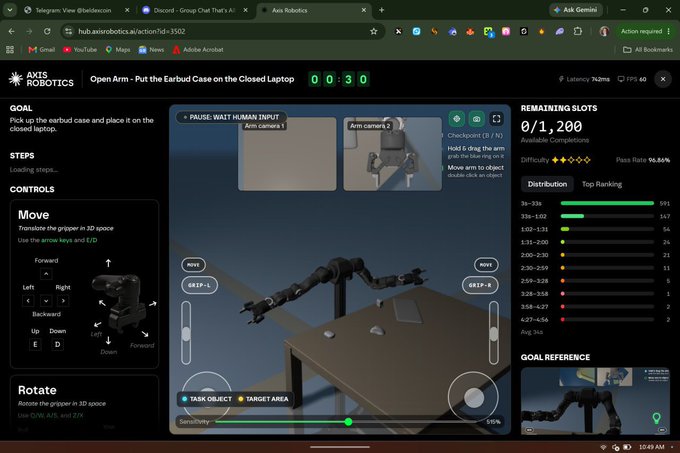Switch to Discord Group Chat browser tab
This screenshot has height=453, width=680.
(x=194, y=10)
